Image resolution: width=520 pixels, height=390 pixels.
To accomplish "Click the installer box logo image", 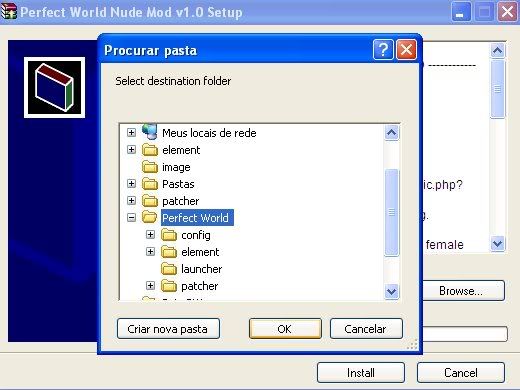I will (54, 87).
